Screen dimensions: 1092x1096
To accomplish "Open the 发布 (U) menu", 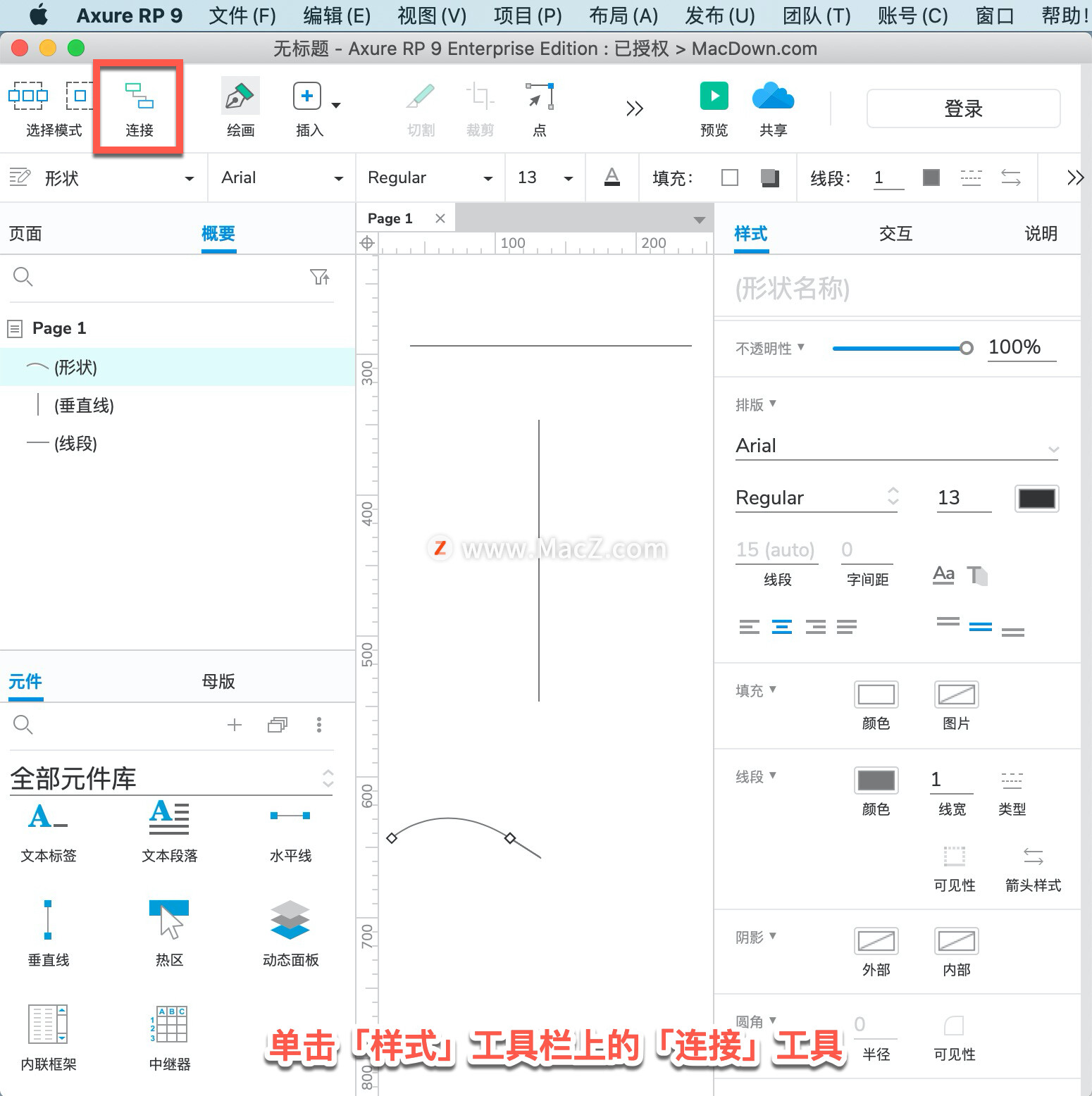I will coord(720,15).
